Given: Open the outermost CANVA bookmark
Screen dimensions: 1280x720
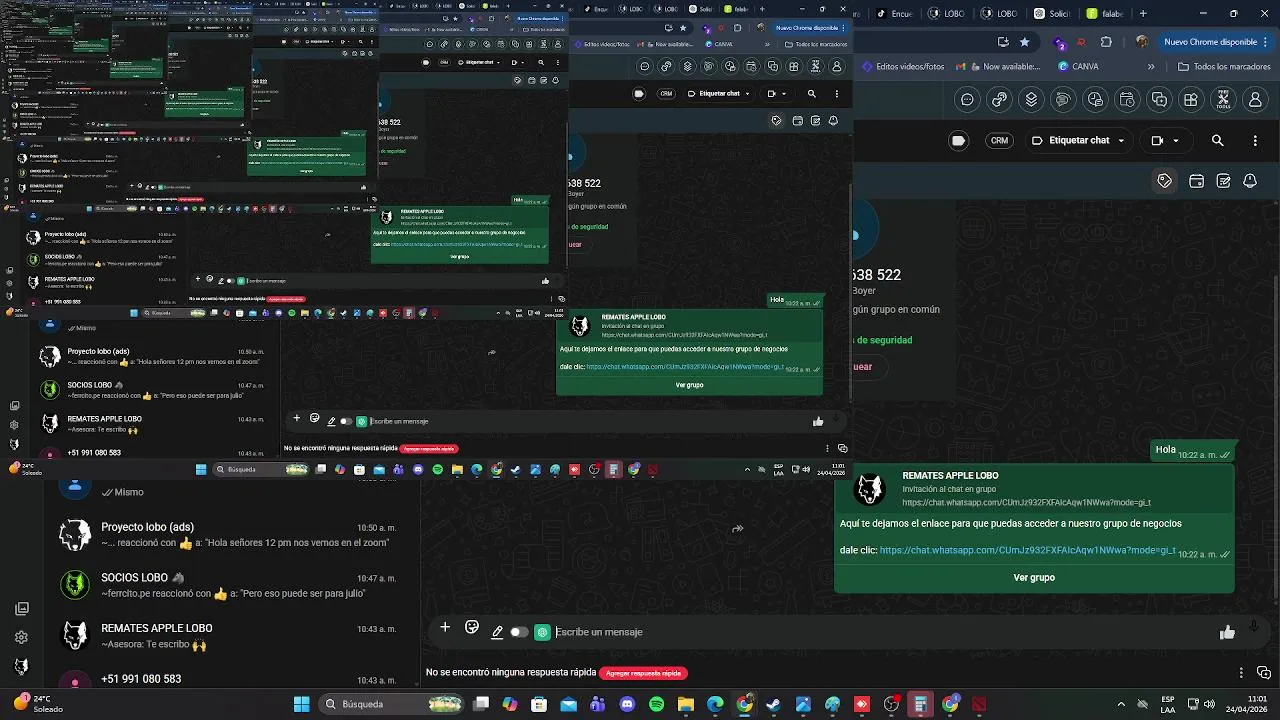Looking at the screenshot, I should point(1078,67).
